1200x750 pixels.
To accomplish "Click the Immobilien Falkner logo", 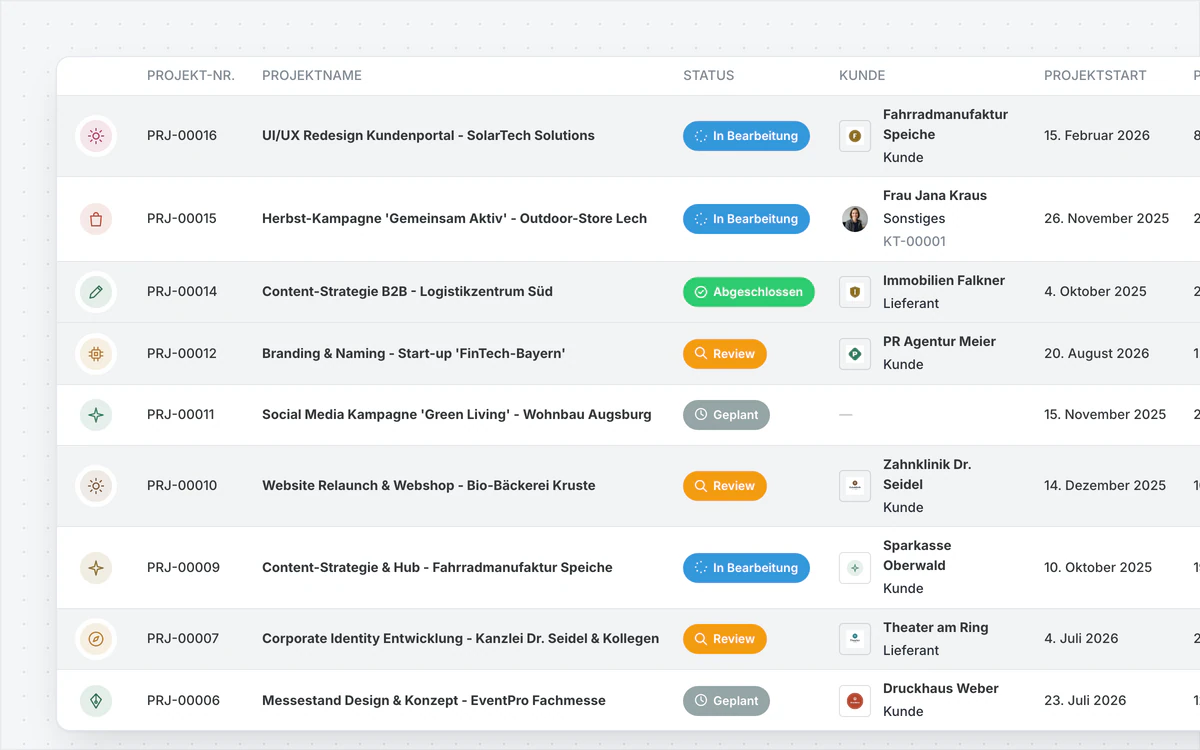I will 855,292.
